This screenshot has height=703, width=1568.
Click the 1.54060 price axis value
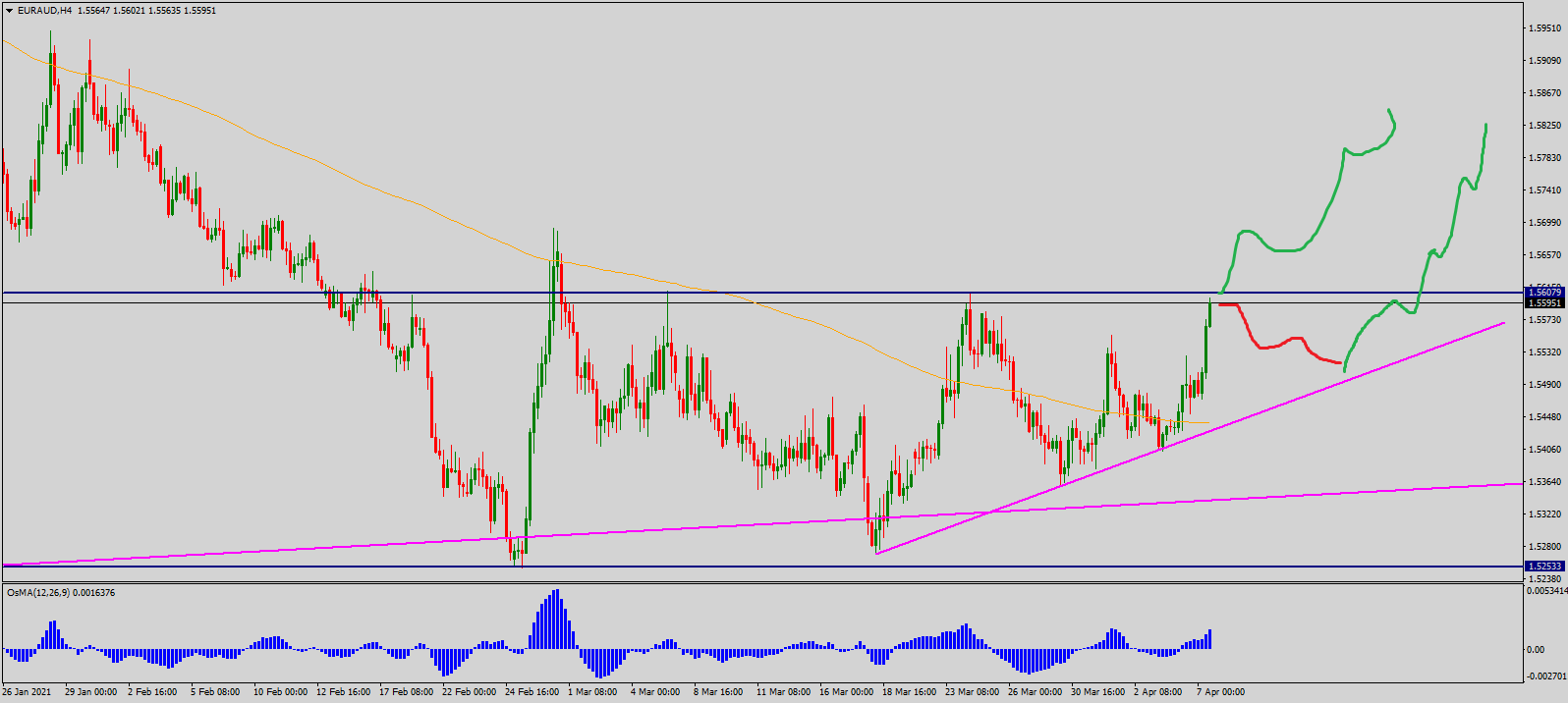click(x=1545, y=450)
